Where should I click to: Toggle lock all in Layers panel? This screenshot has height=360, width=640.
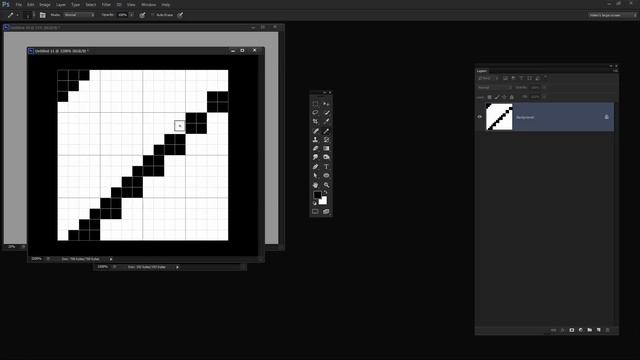coord(511,97)
